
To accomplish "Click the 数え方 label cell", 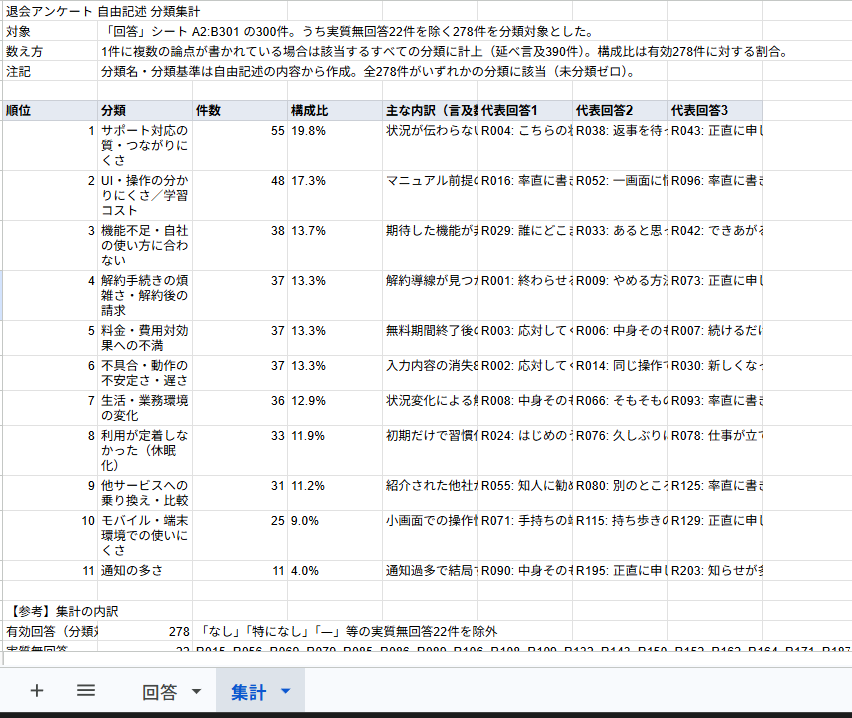I will pyautogui.click(x=50, y=52).
